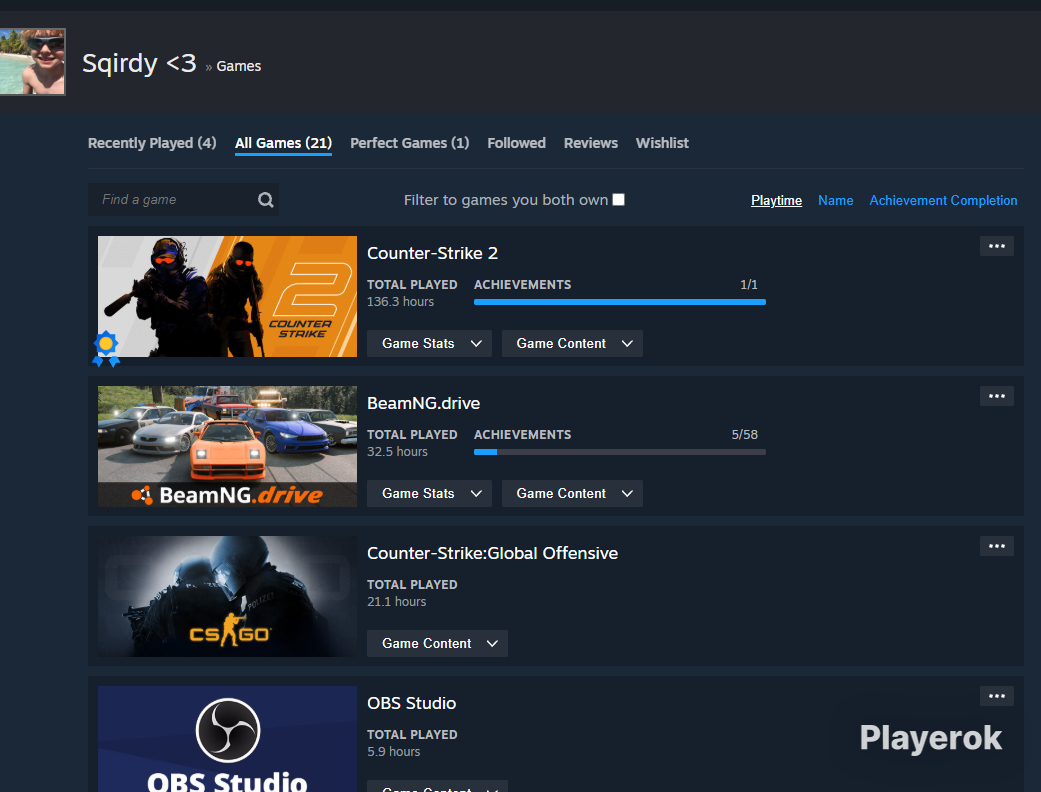The width and height of the screenshot is (1041, 792).
Task: Click the Counter-Strike 2 achievements progress bar
Action: [x=619, y=302]
